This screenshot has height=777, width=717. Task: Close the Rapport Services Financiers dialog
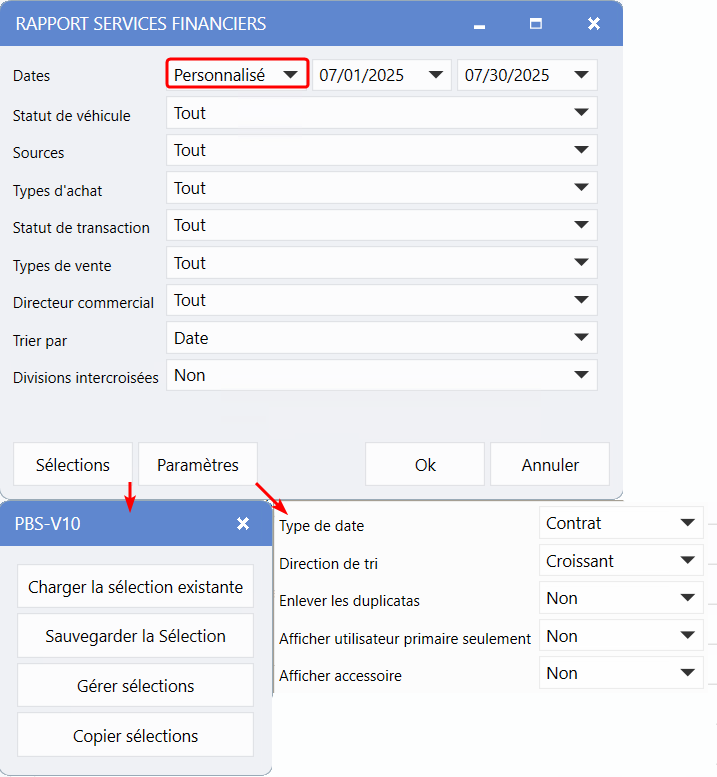[x=593, y=23]
